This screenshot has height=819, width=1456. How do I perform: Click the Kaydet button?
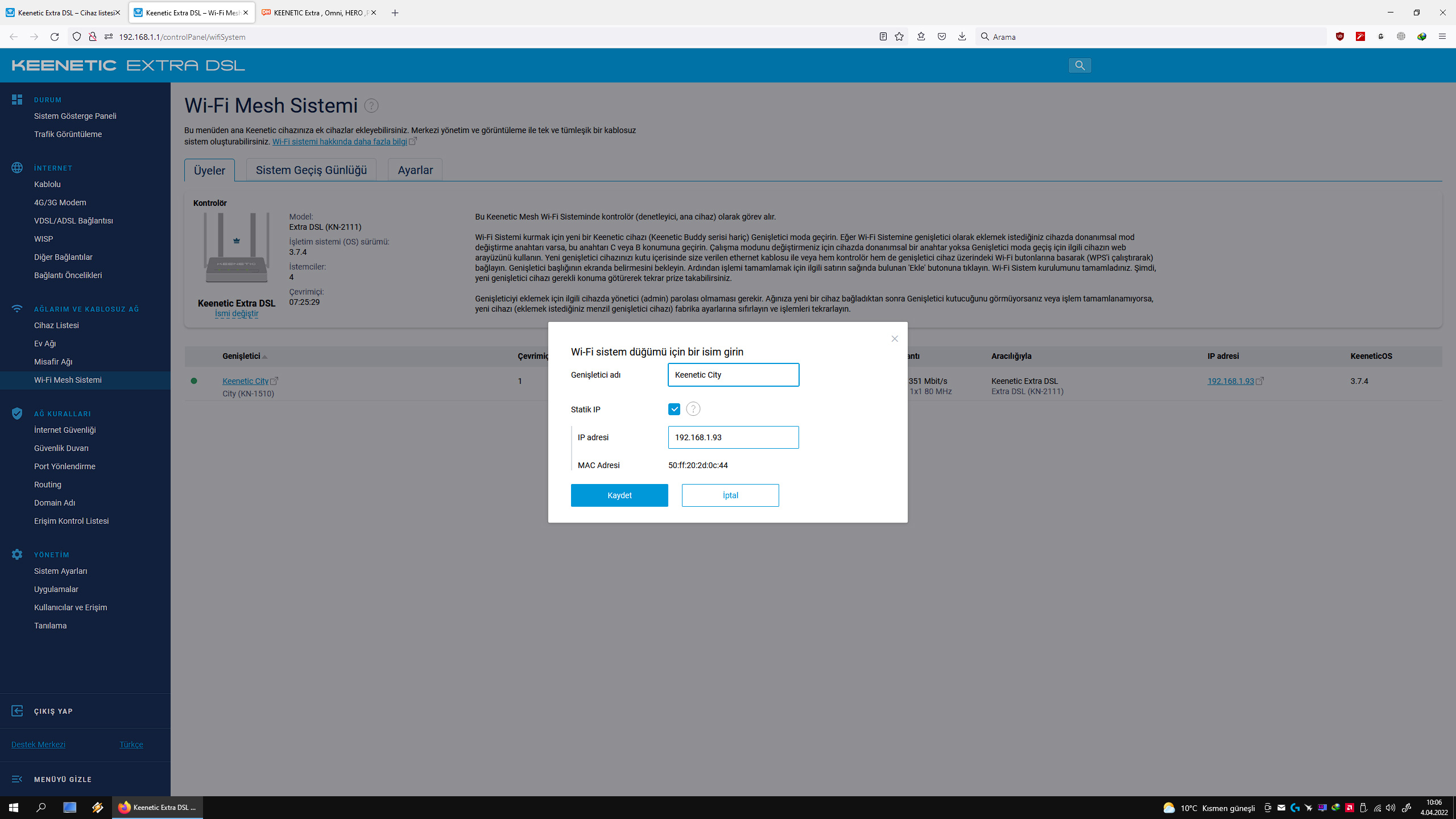(619, 495)
